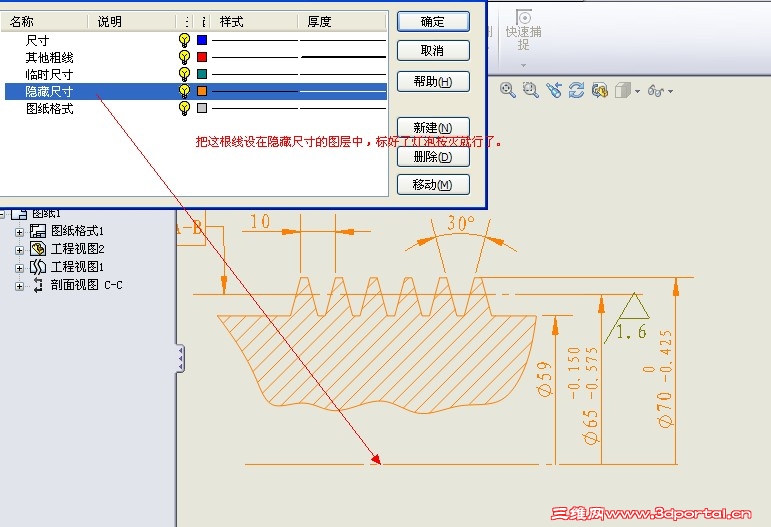The image size is (771, 527).
Task: Toggle visibility bulb for 临时尺寸 layer
Action: point(184,74)
